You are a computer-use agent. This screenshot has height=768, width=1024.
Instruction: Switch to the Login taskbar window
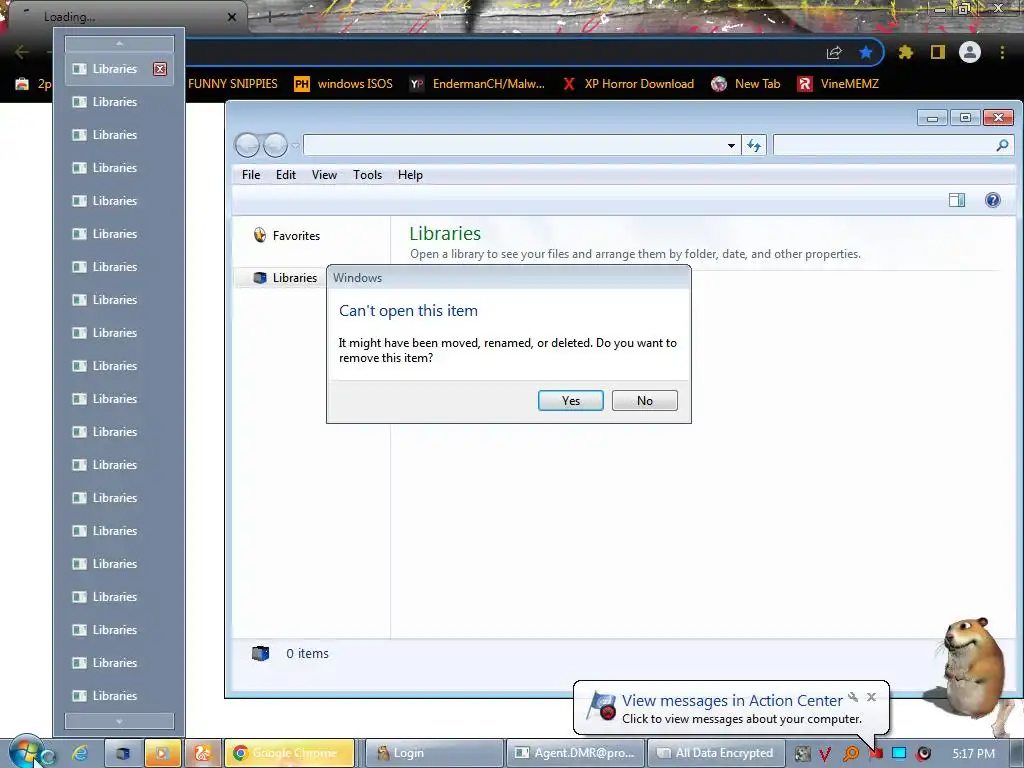point(433,753)
